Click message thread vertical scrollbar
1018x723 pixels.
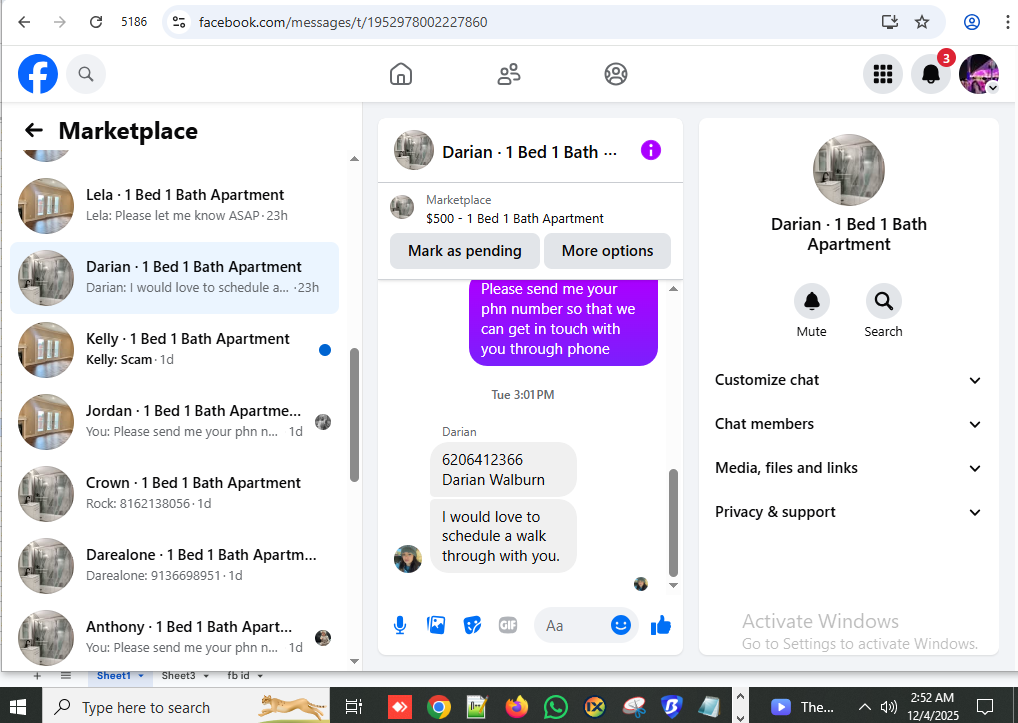coord(673,523)
